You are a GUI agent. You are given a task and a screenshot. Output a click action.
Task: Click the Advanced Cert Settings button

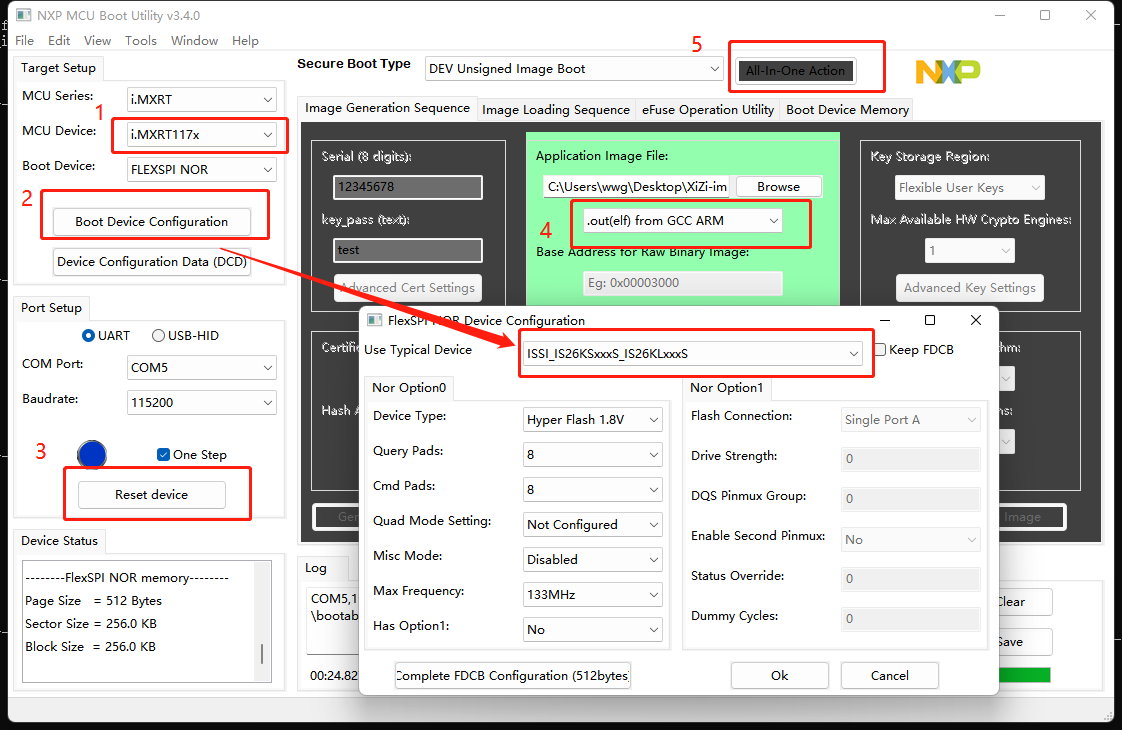point(408,288)
